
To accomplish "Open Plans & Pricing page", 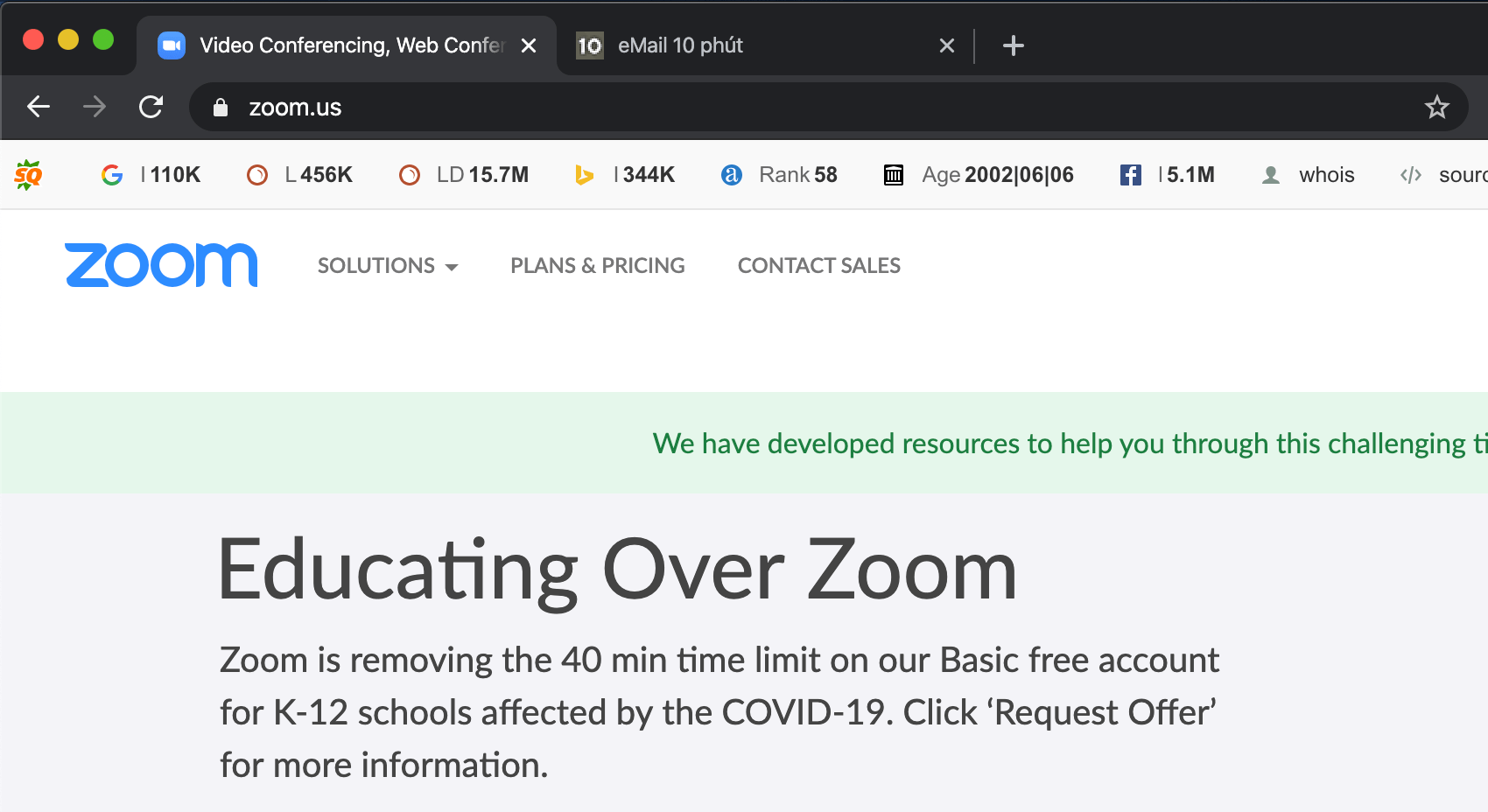I will (x=598, y=265).
